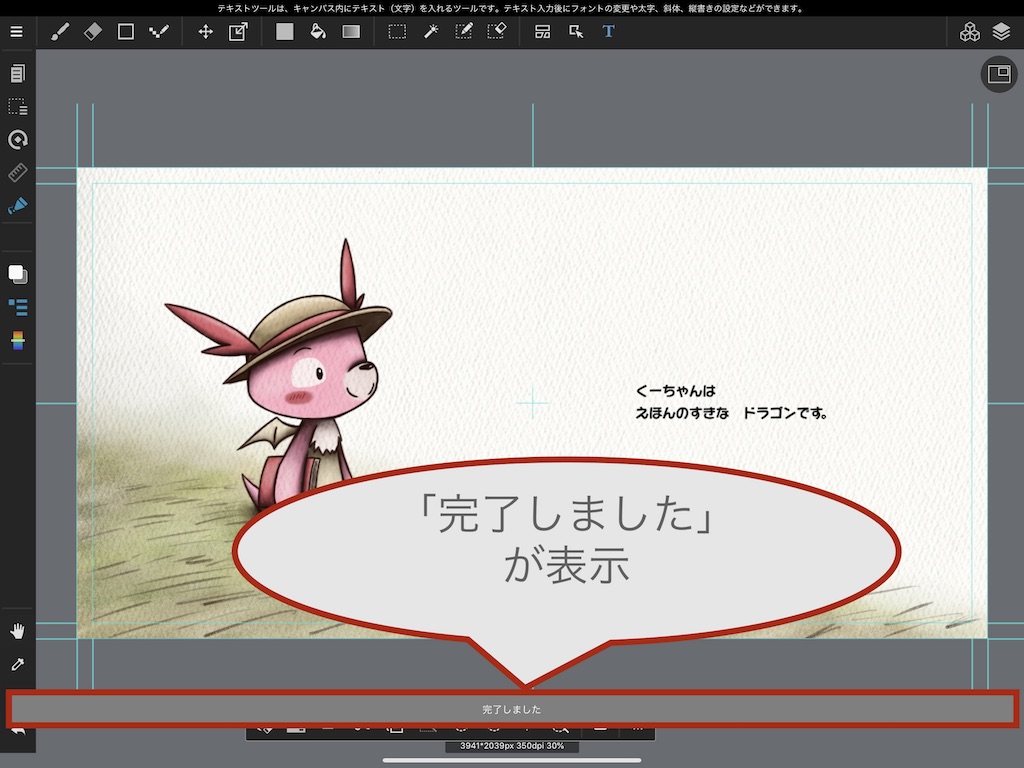Select the Gradient tool
Image resolution: width=1024 pixels, height=768 pixels.
[x=351, y=32]
